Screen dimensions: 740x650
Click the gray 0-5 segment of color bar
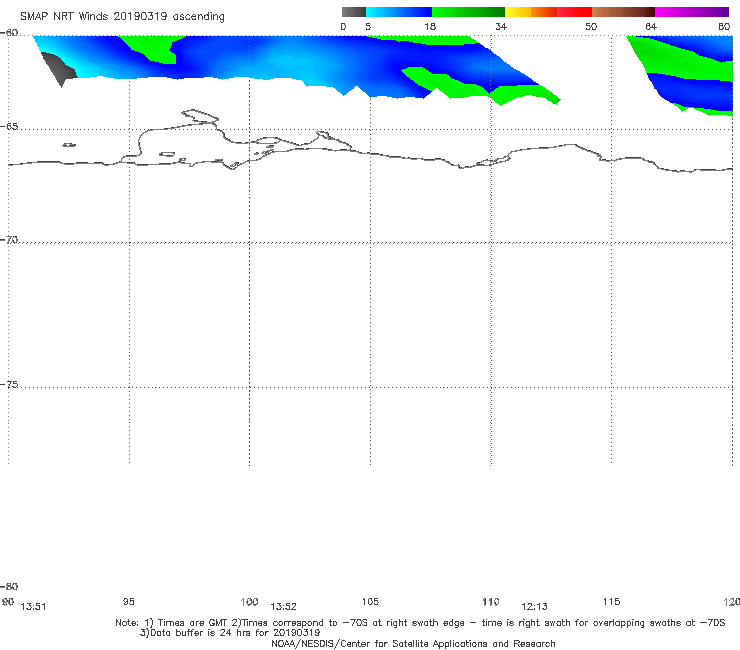pos(354,12)
